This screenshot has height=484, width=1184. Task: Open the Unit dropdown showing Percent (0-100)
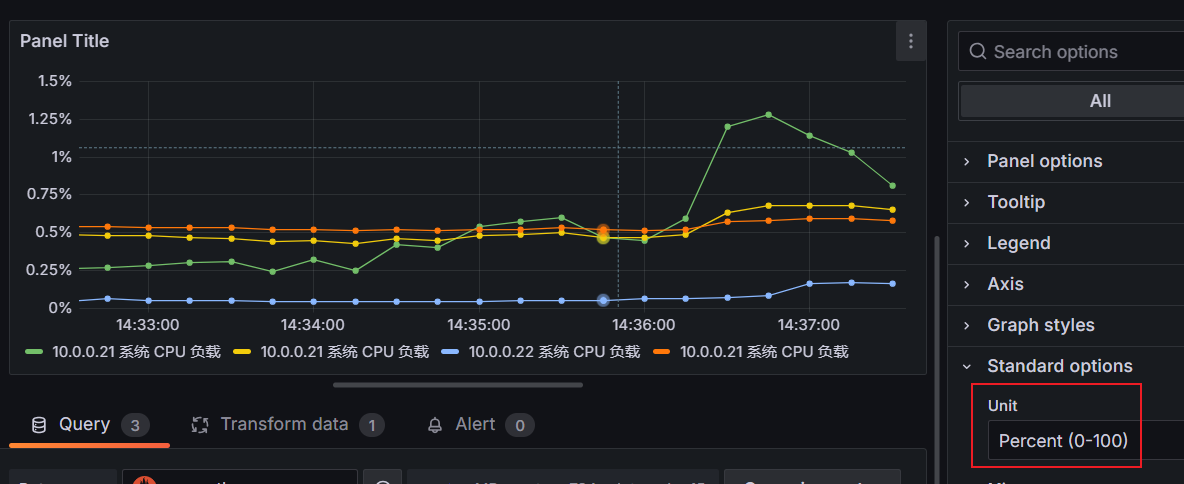(1080, 441)
